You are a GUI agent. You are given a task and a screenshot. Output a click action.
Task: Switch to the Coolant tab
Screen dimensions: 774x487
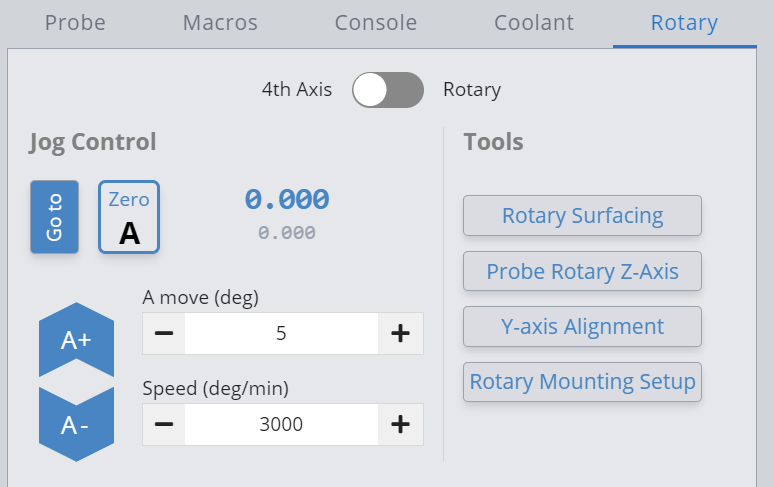click(534, 23)
